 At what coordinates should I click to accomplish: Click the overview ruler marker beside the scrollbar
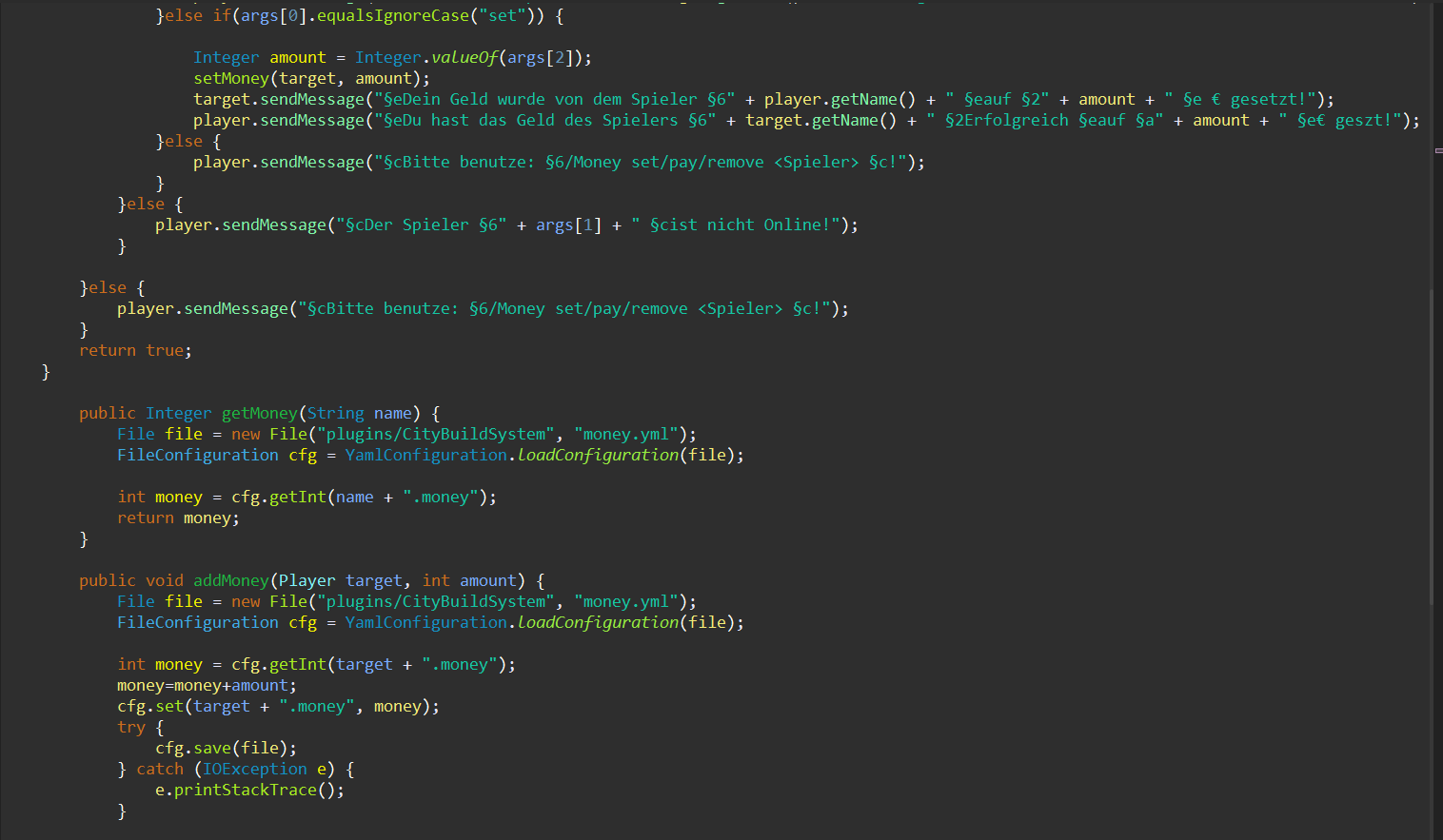pos(1438,150)
